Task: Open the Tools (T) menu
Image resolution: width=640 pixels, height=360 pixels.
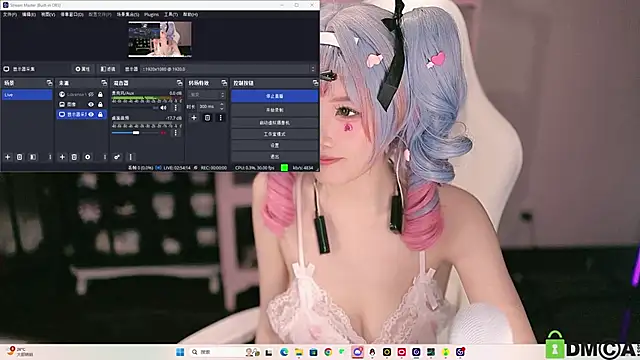Action: (171, 14)
